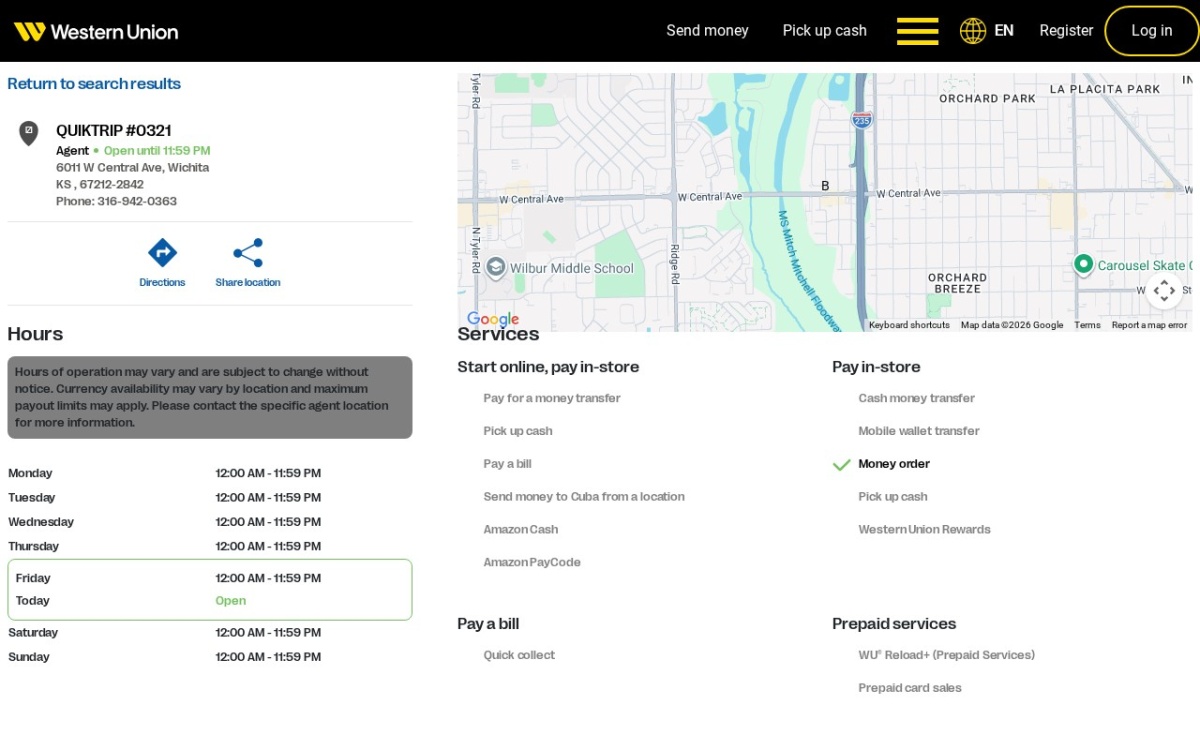Viewport: 1200px width, 750px height.
Task: Click the checked Money order service
Action: click(893, 464)
